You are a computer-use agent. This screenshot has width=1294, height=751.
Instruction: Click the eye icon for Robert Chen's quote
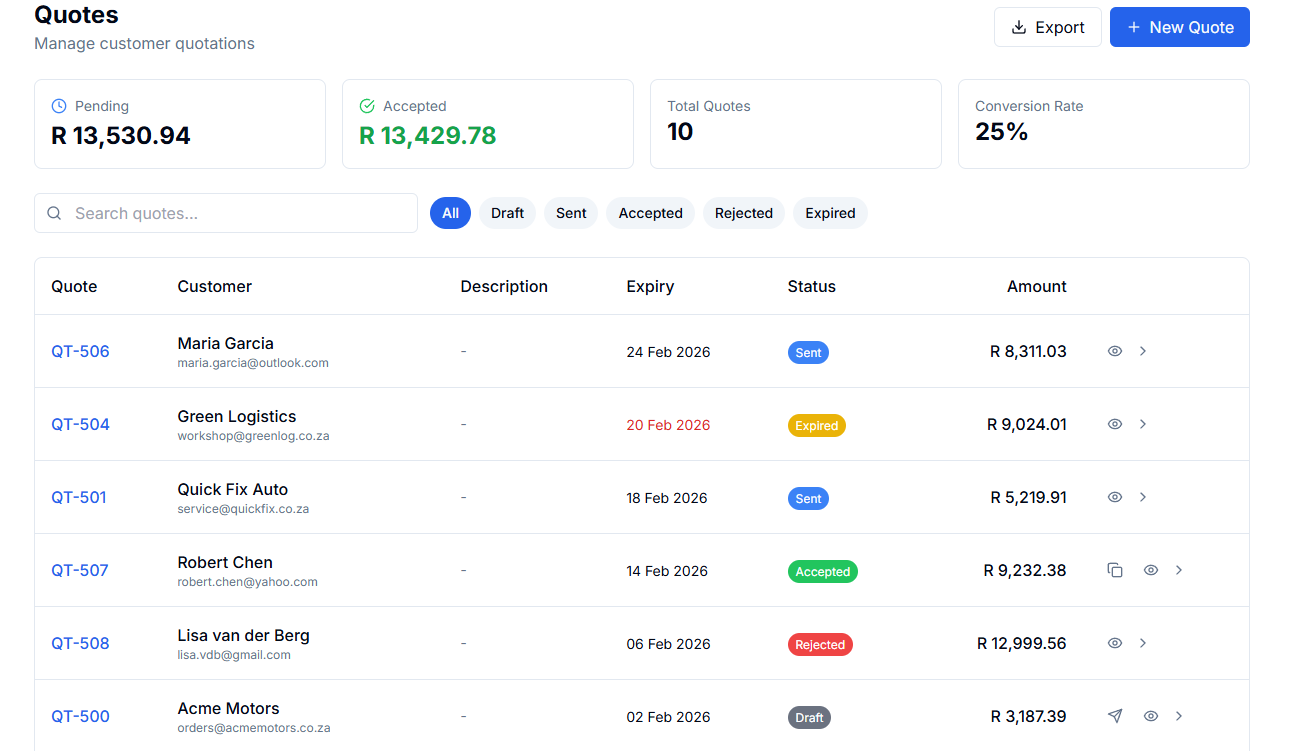pos(1151,570)
